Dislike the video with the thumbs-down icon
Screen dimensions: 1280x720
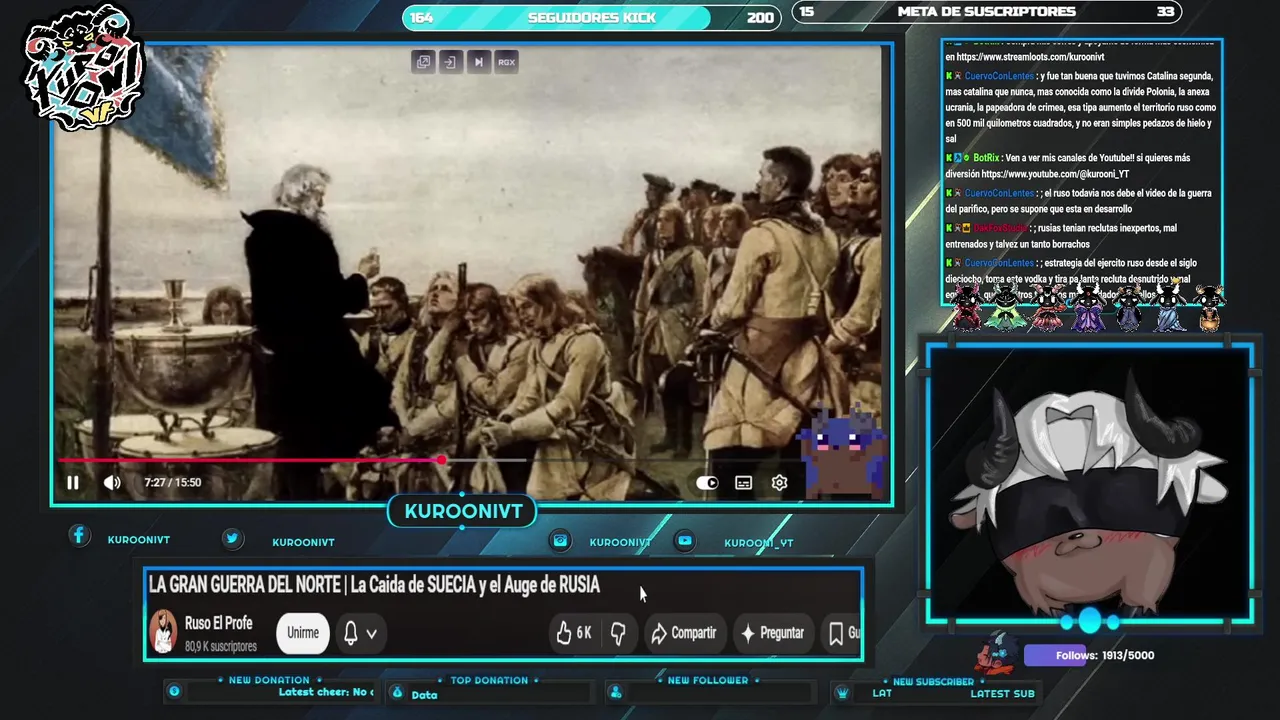(x=618, y=633)
